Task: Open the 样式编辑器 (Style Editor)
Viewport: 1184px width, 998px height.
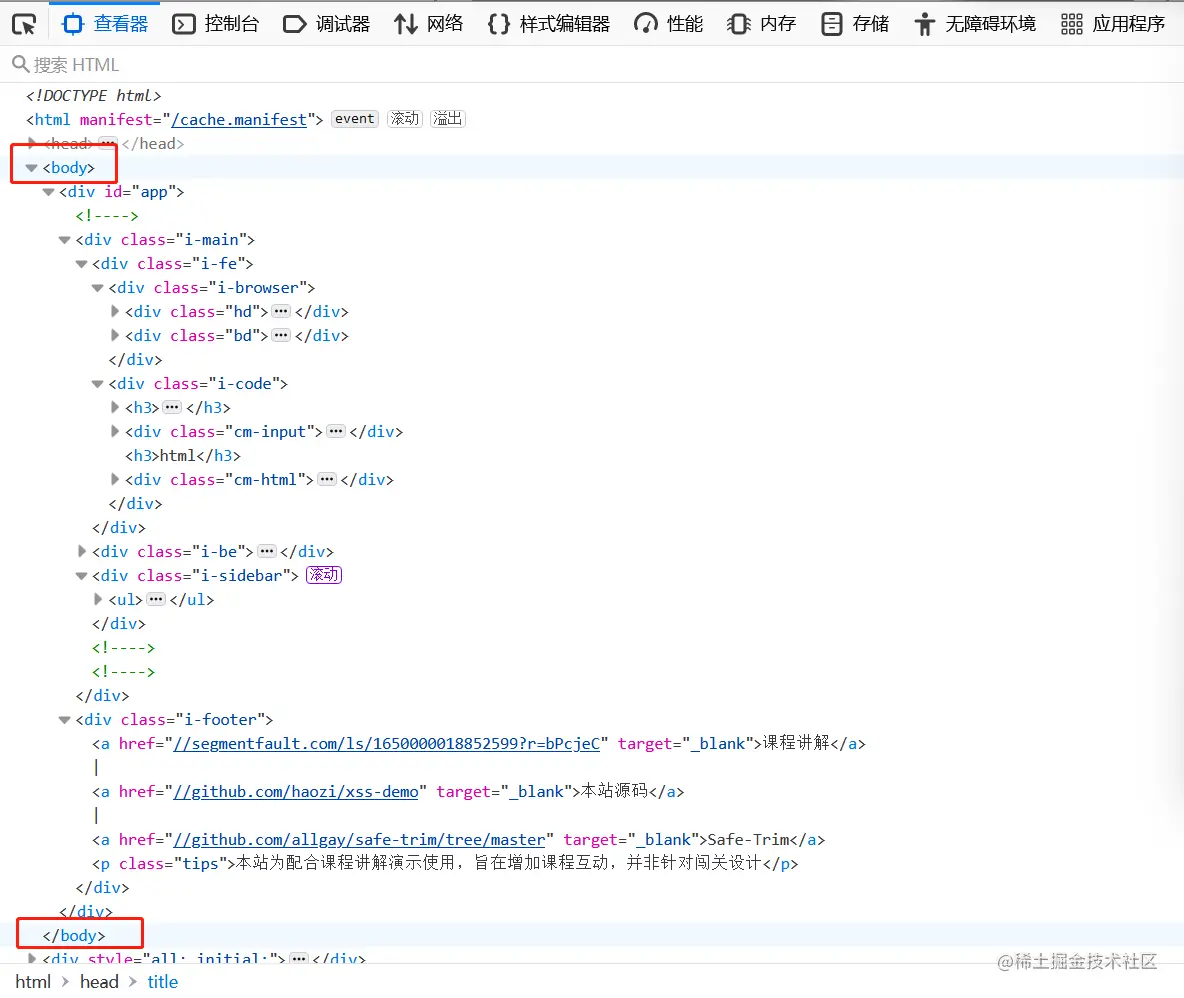Action: (x=549, y=23)
